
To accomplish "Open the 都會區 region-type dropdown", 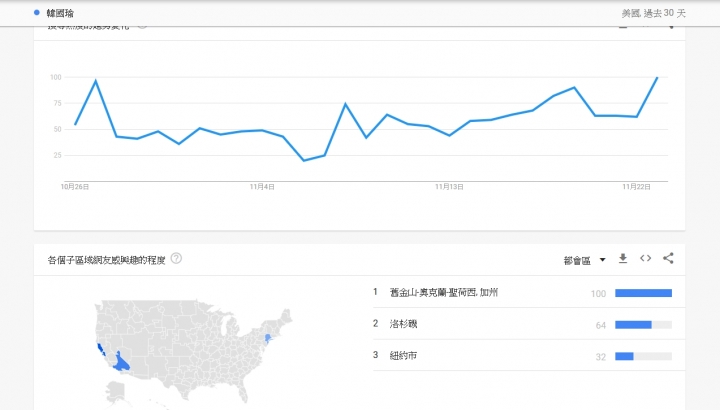I will pos(585,260).
